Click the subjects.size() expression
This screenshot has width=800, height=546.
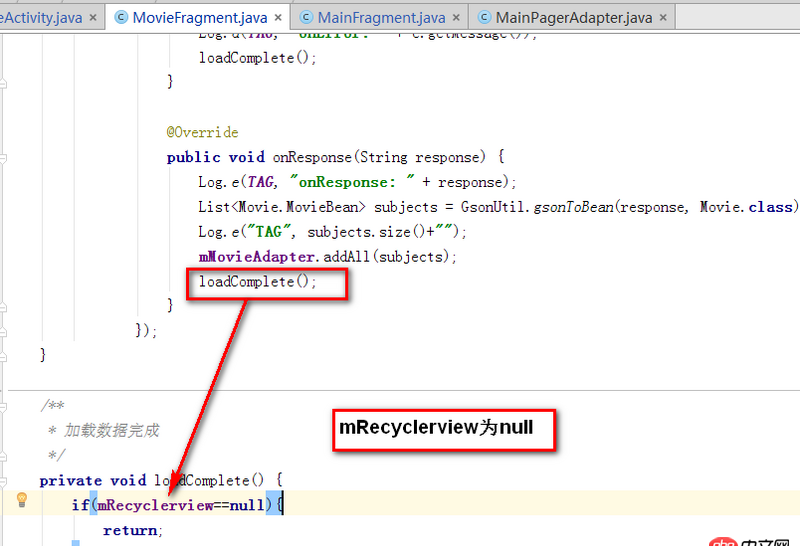tap(365, 232)
